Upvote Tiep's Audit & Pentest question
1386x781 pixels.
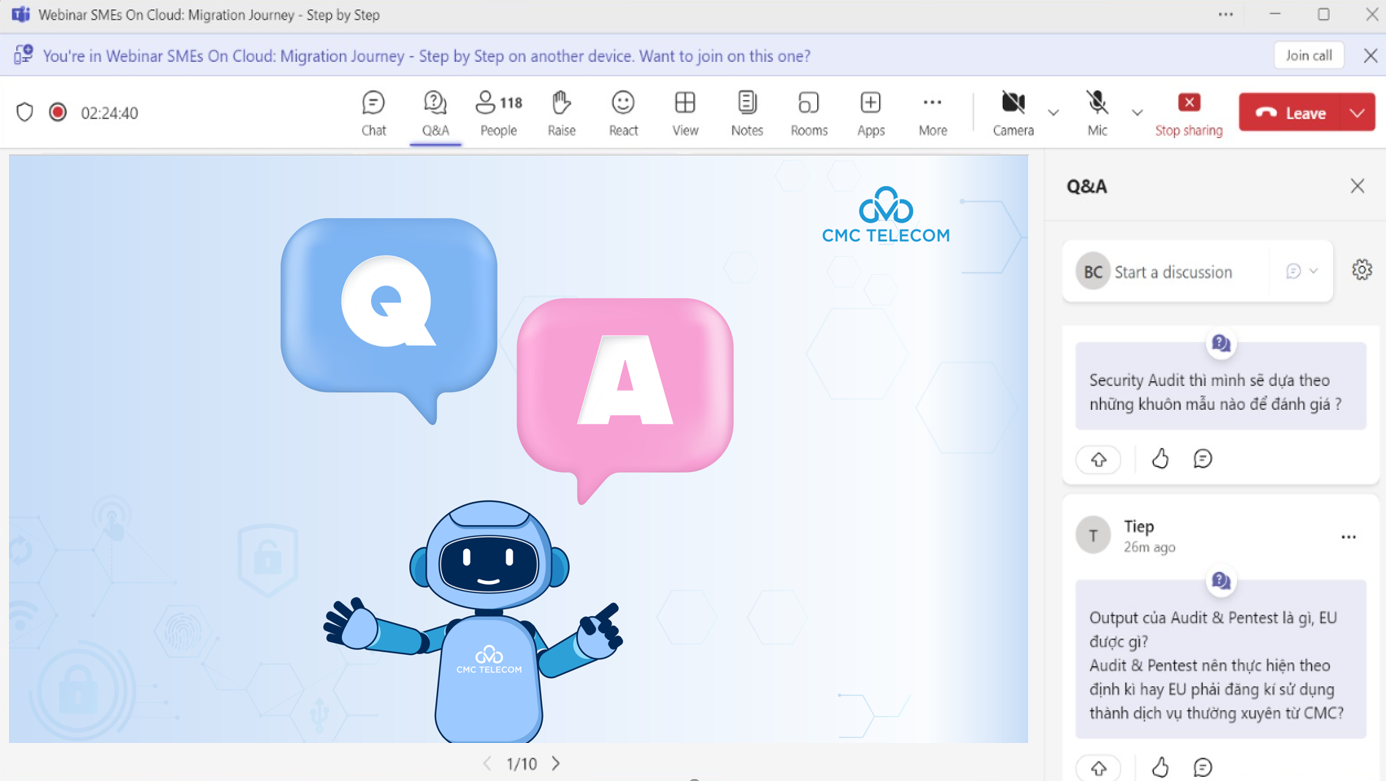tap(1098, 767)
